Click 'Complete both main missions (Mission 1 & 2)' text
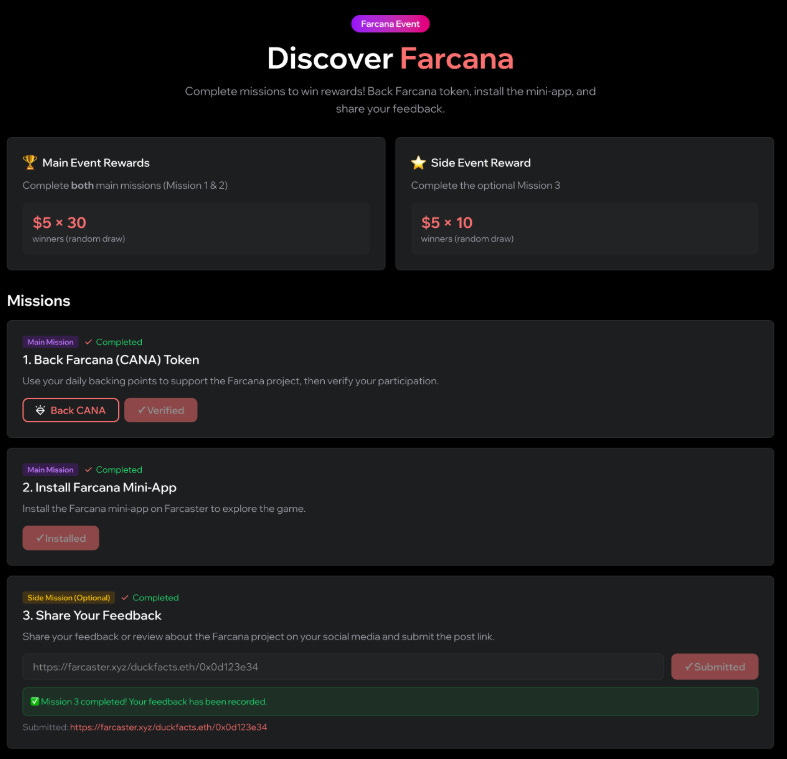 125,185
